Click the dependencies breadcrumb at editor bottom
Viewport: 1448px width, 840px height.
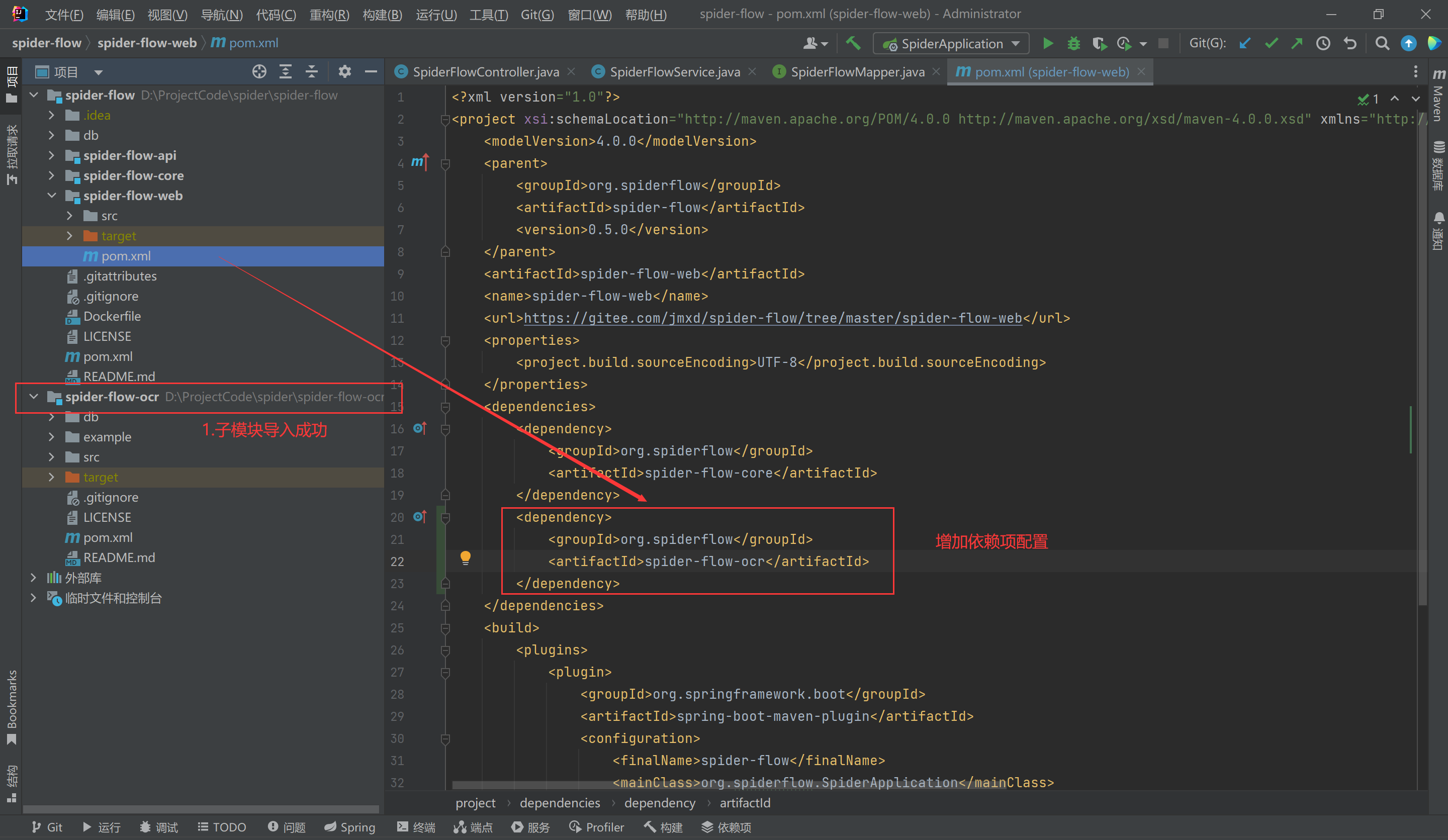pyautogui.click(x=560, y=803)
